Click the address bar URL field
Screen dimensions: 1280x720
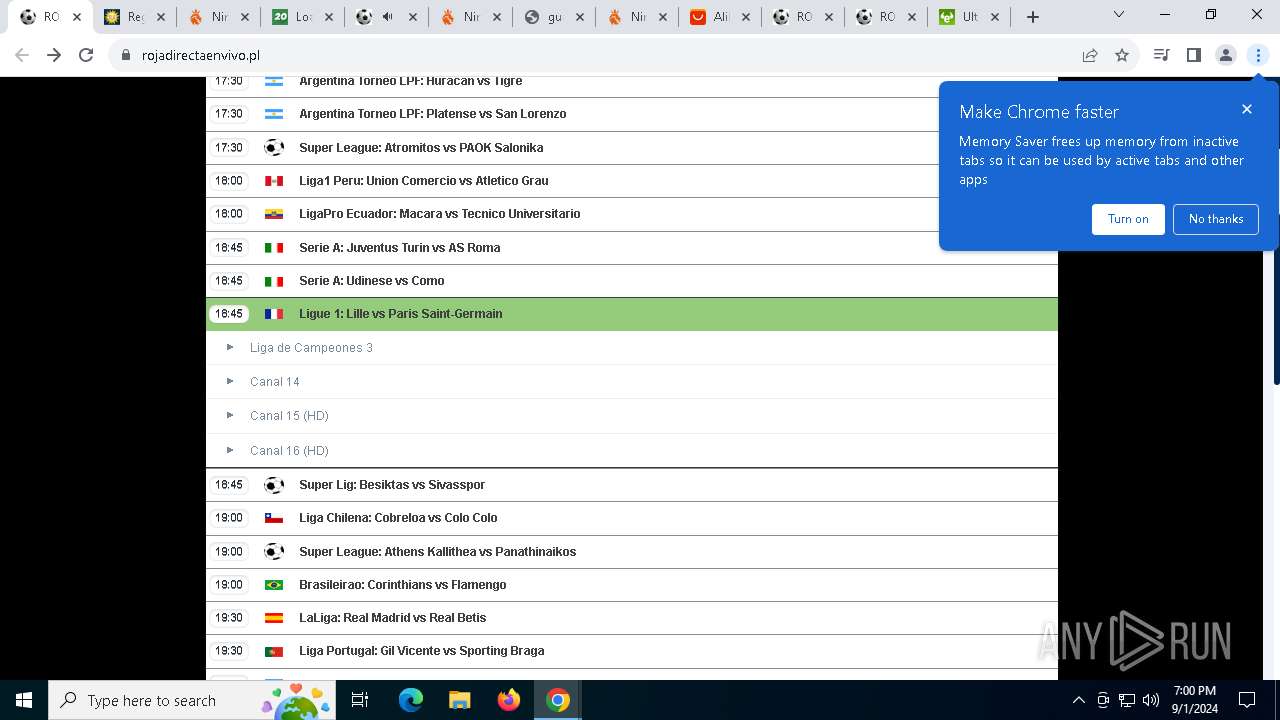(600, 55)
